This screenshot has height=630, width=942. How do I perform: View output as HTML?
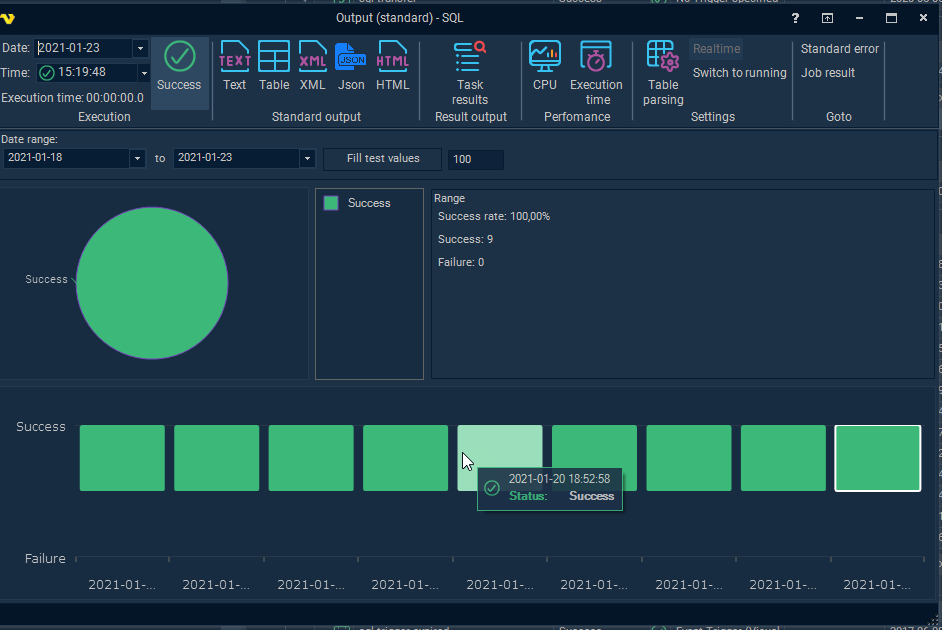coord(392,68)
